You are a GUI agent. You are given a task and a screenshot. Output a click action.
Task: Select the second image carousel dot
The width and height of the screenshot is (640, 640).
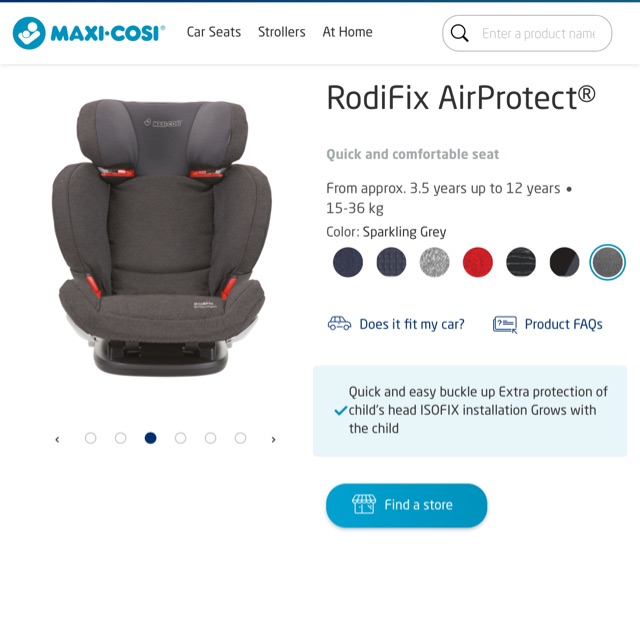(x=120, y=438)
